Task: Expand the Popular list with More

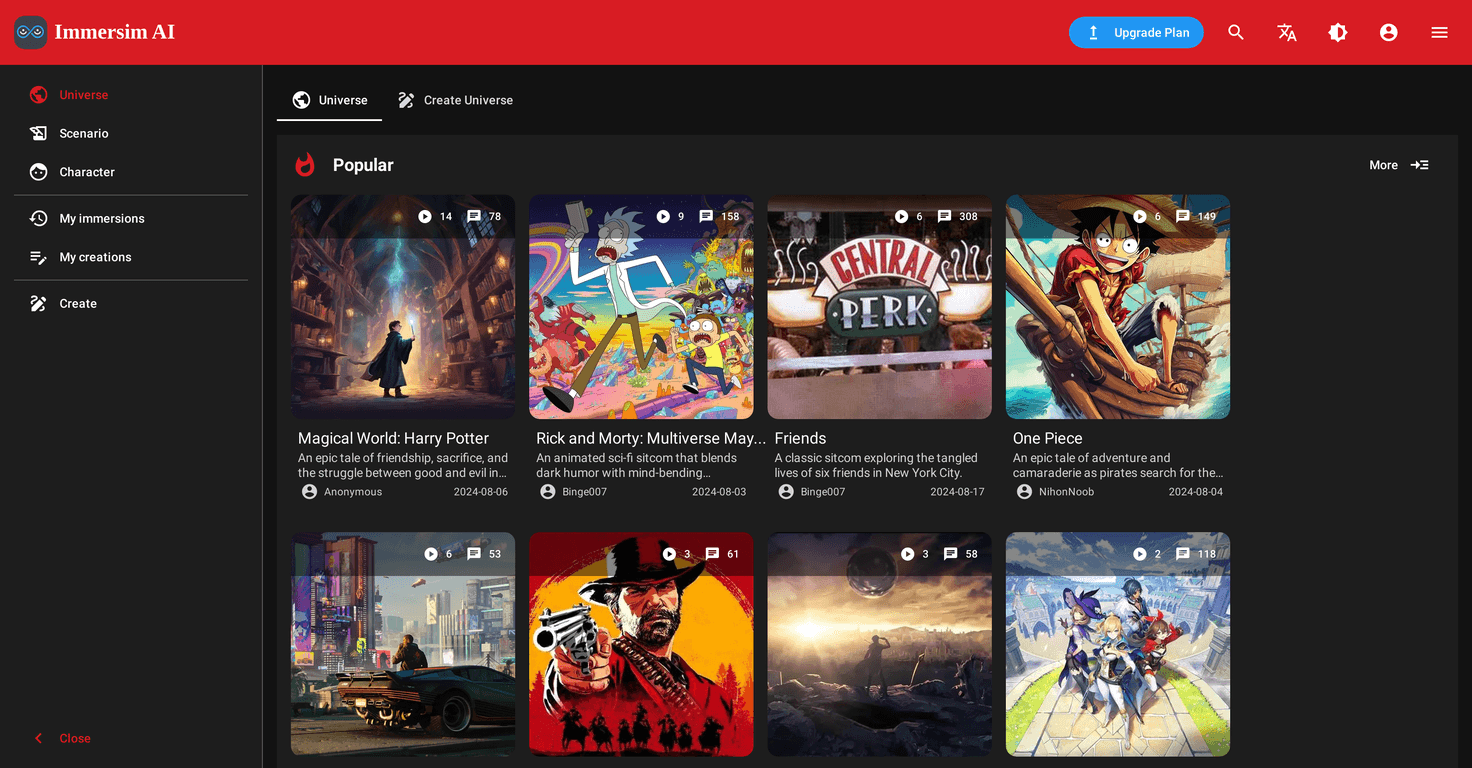Action: click(x=1398, y=165)
